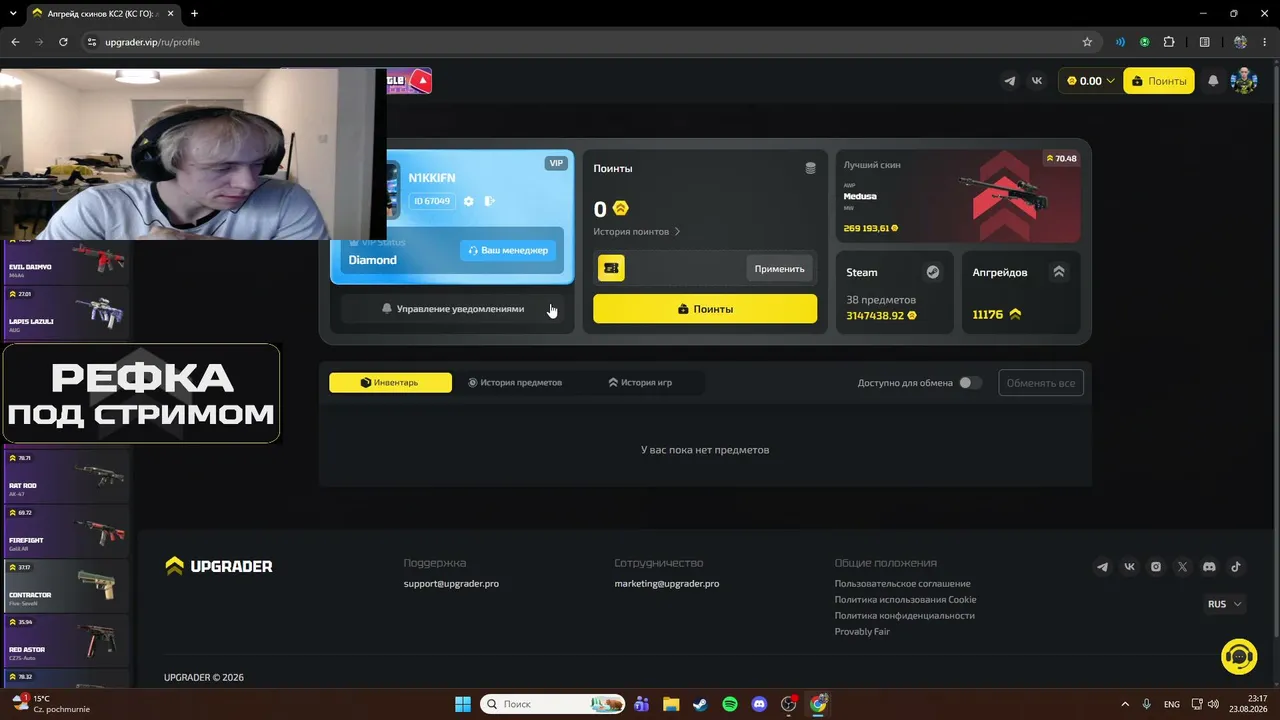This screenshot has width=1280, height=720.
Task: Open Steam from the taskbar
Action: (x=700, y=704)
